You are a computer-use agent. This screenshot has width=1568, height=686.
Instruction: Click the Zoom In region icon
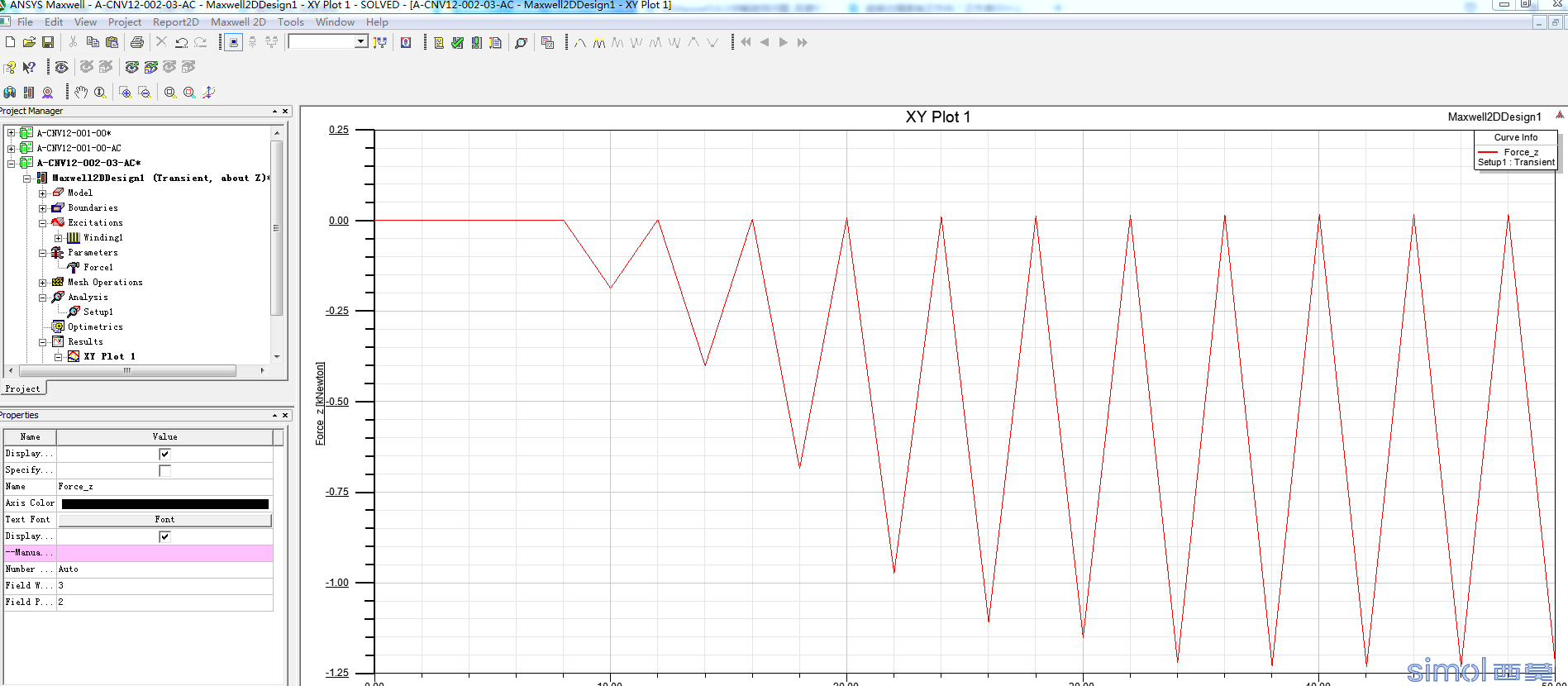tap(125, 93)
